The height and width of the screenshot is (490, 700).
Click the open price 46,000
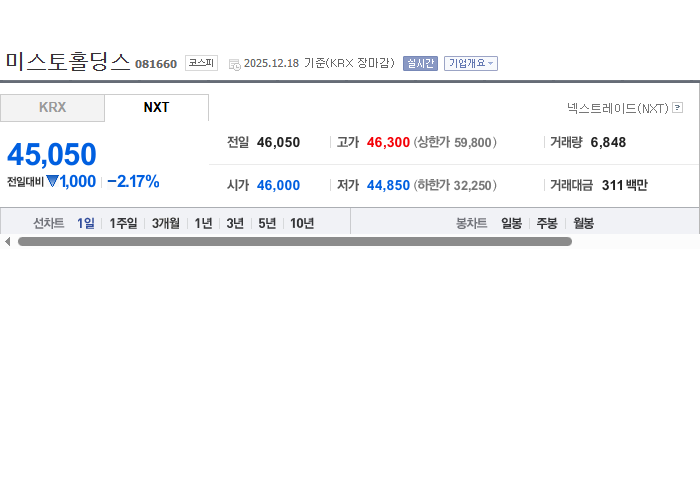[278, 185]
